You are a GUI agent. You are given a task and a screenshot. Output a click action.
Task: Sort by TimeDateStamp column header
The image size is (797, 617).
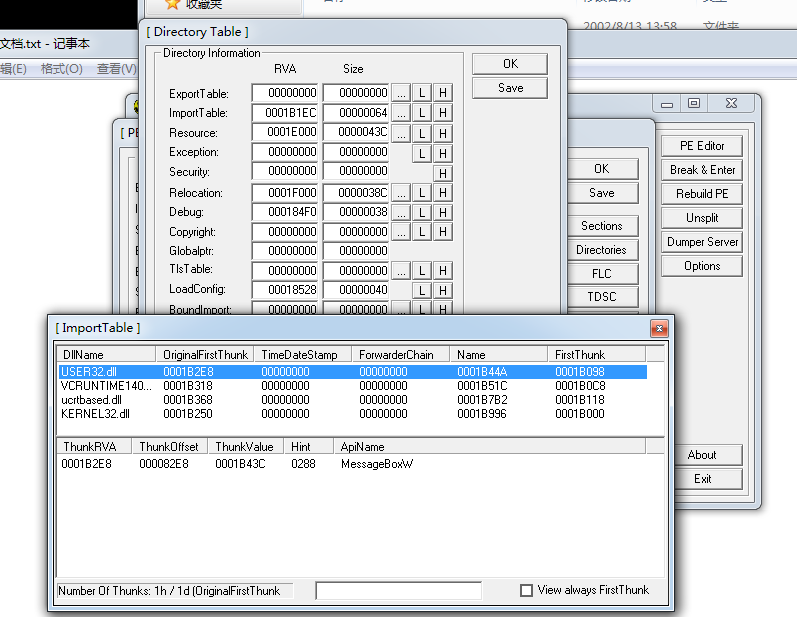coord(303,354)
